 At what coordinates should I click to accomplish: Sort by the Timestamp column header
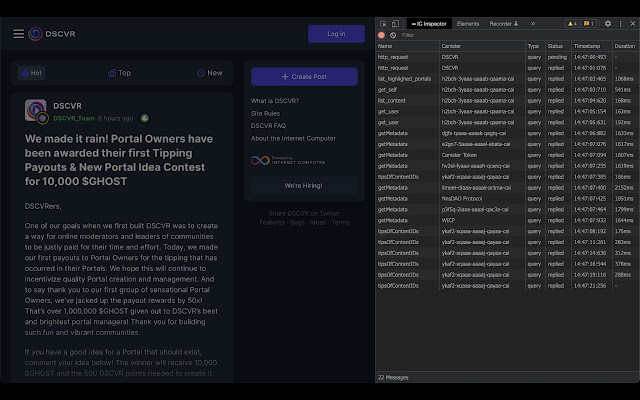pos(591,46)
